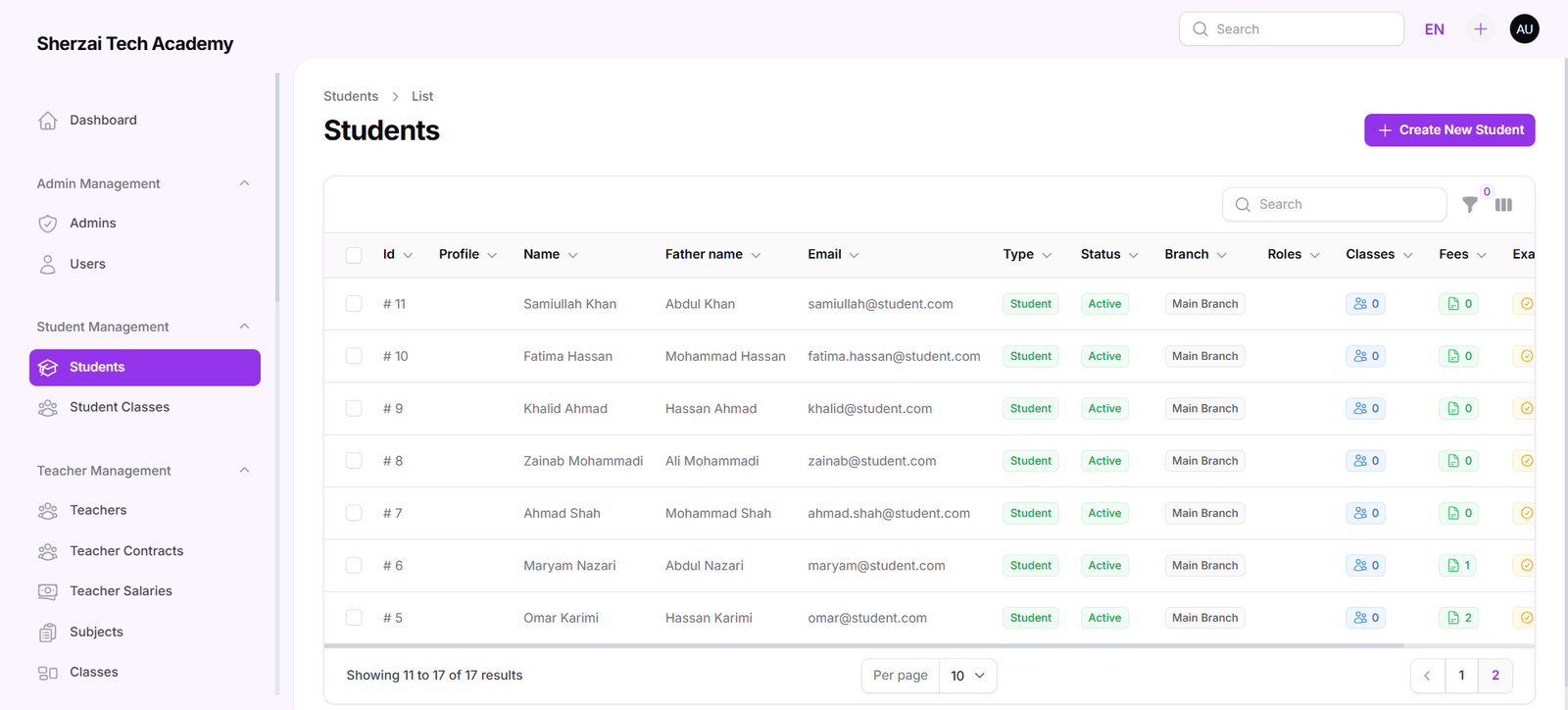The width and height of the screenshot is (1568, 710).
Task: Open the Per page dropdown
Action: click(966, 676)
